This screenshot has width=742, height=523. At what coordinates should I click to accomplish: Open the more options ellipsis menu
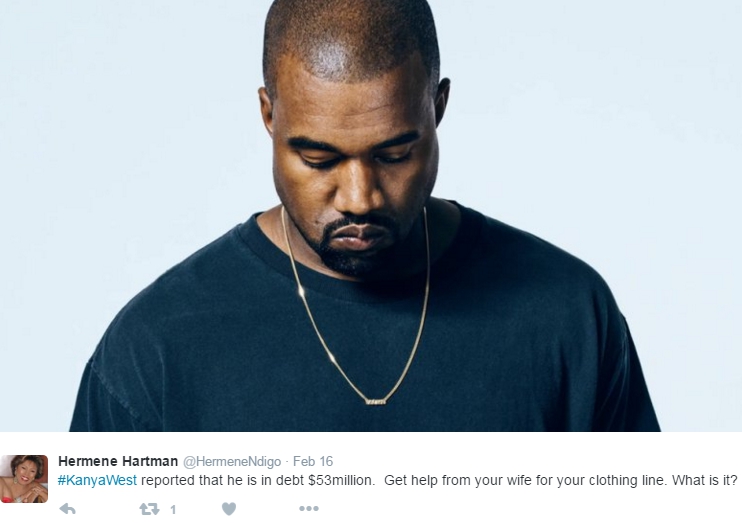click(x=309, y=509)
